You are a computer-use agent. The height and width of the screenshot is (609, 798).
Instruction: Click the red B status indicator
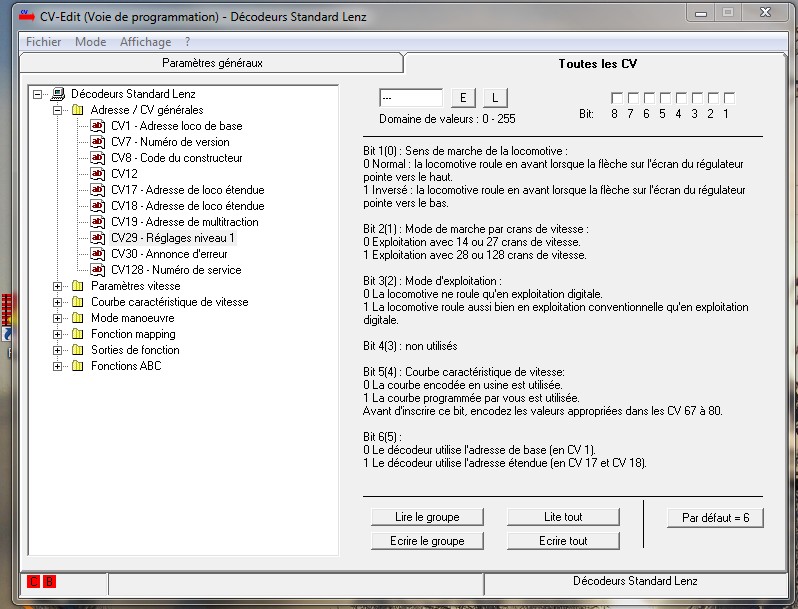[x=49, y=582]
